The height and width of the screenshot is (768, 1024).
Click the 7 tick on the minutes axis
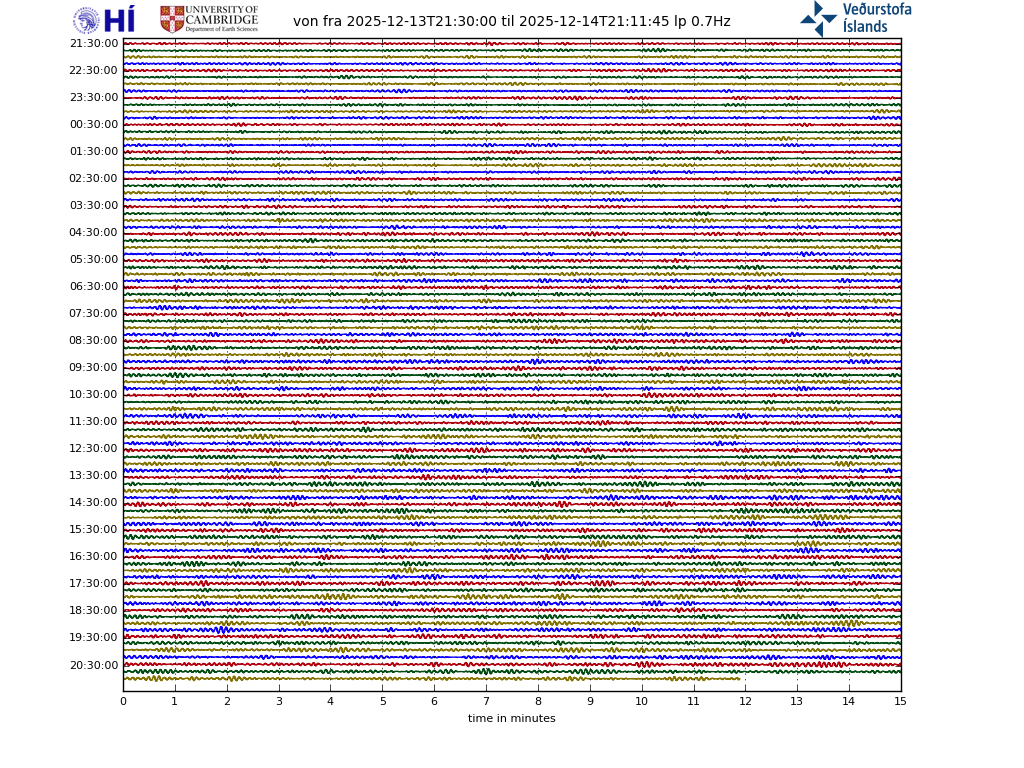(486, 701)
